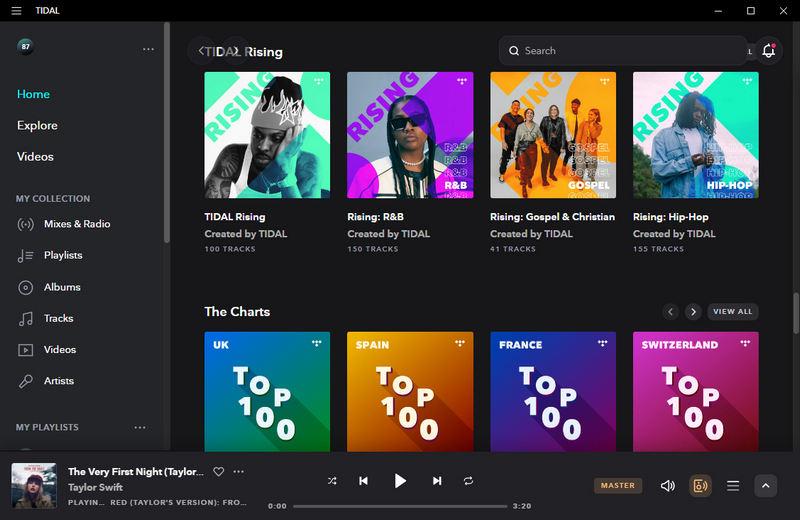
Task: Open the Rising: R&B cover thumbnail
Action: point(410,135)
